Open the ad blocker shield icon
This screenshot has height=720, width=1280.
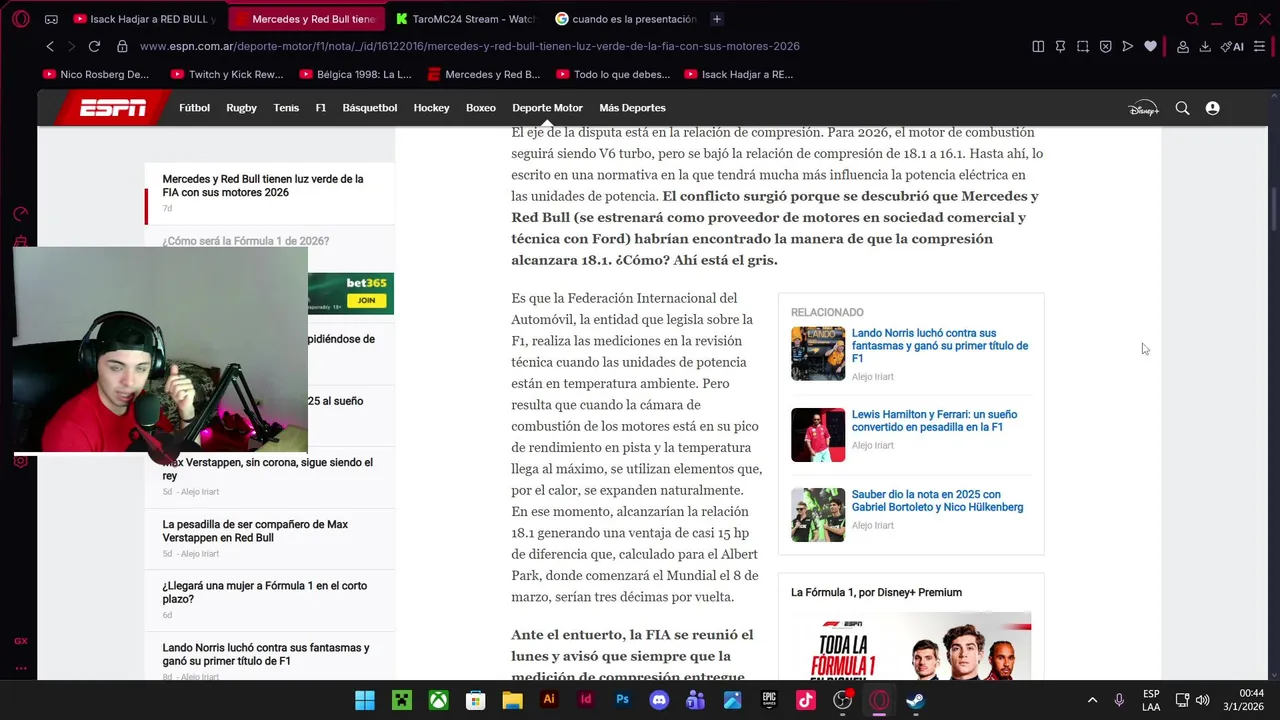[x=1105, y=46]
